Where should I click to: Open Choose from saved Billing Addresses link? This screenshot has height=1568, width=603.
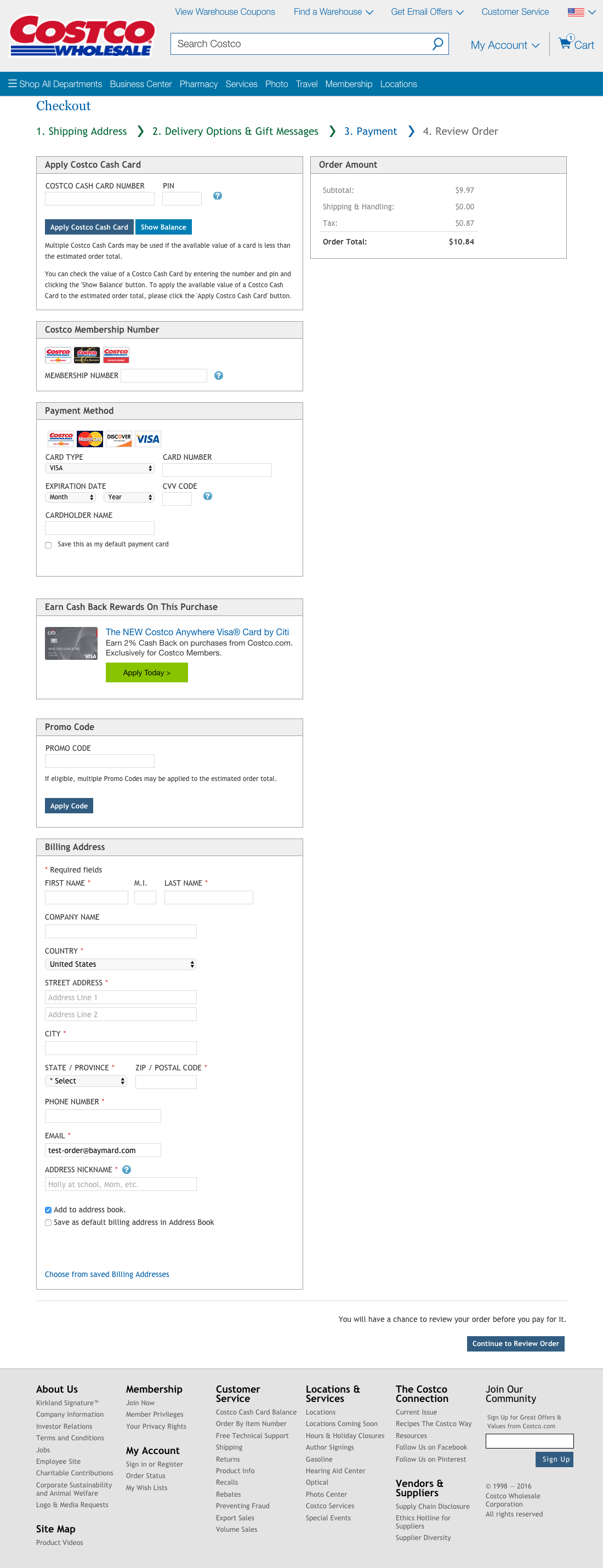click(106, 1274)
